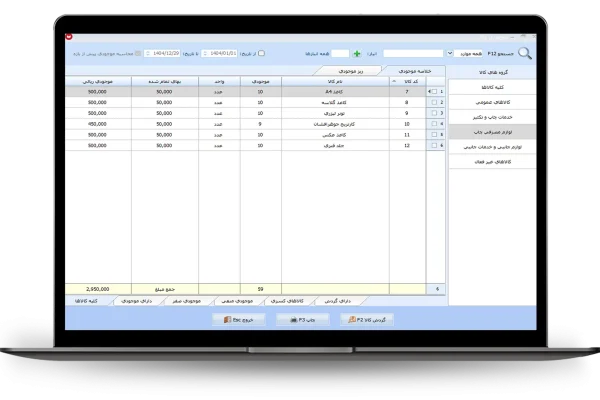Click the 'گروه های کالا' goods groups header
The height and width of the screenshot is (400, 600).
(x=492, y=72)
